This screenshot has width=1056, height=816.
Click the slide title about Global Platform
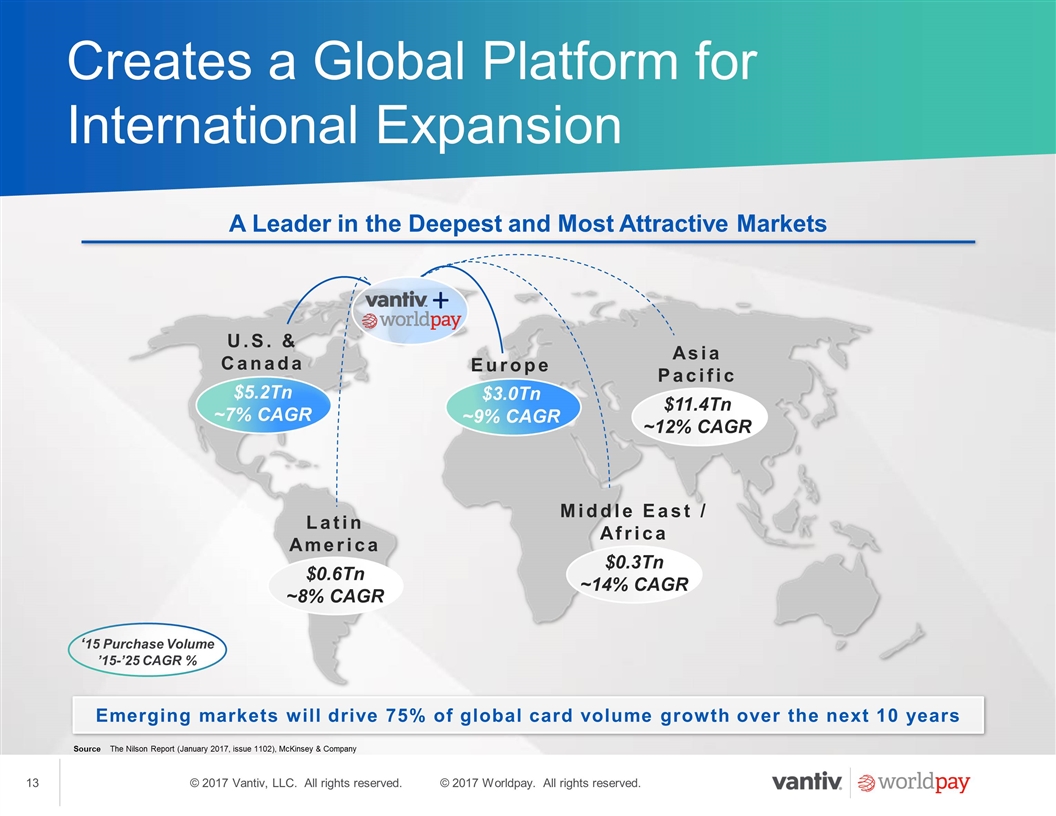click(x=410, y=95)
